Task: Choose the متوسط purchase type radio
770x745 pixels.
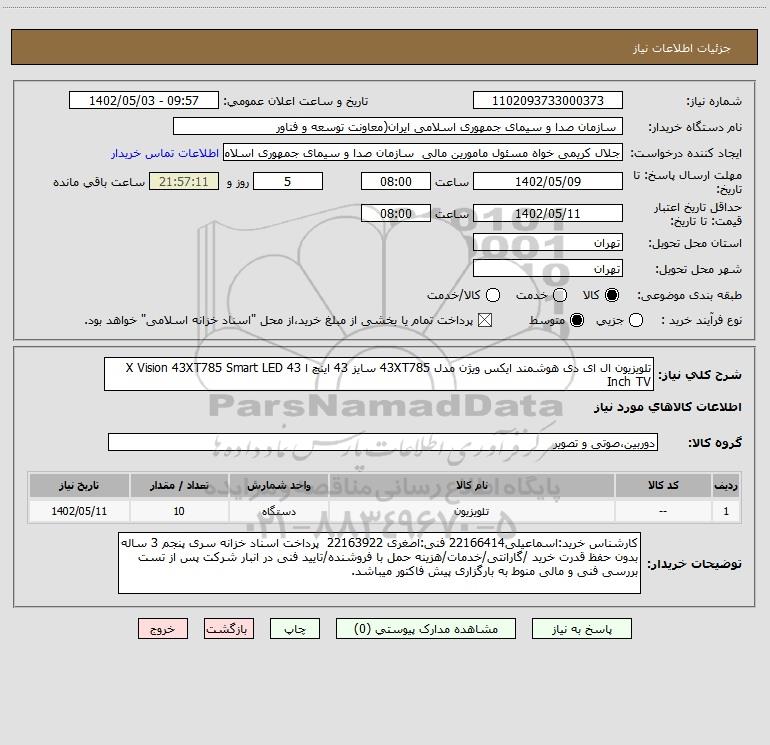Action: click(x=577, y=320)
